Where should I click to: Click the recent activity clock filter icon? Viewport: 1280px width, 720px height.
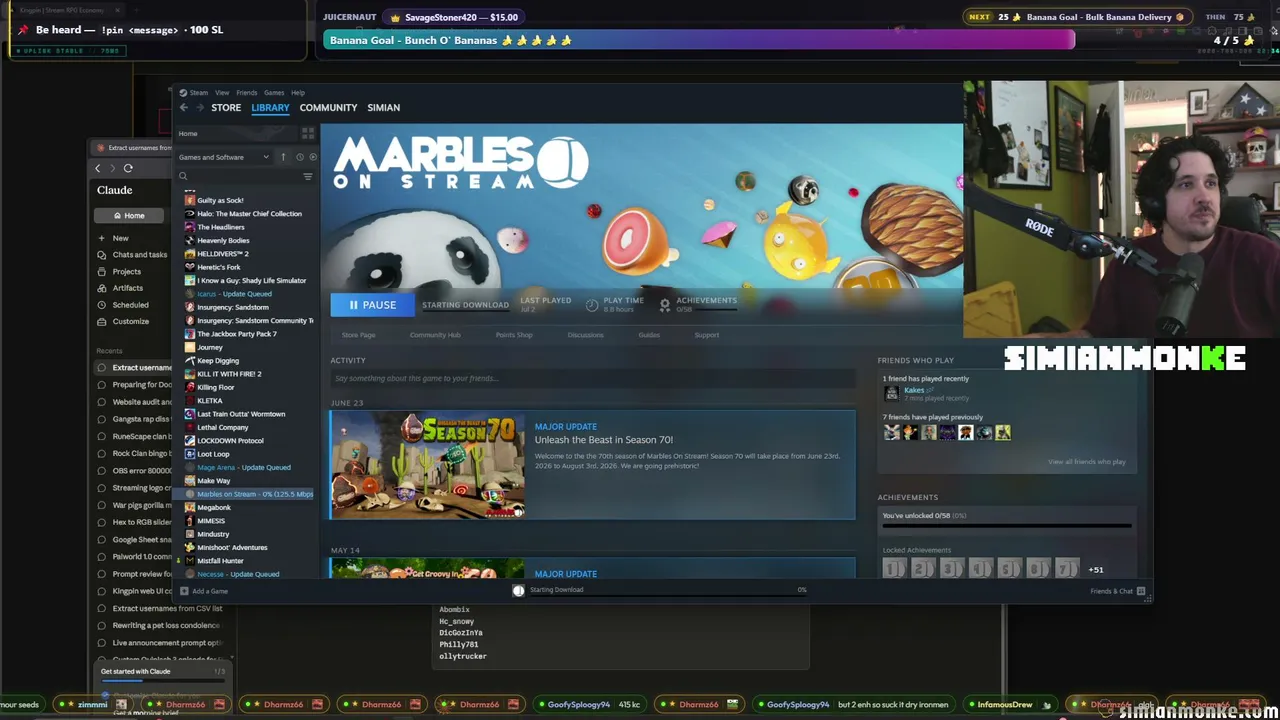pyautogui.click(x=299, y=157)
